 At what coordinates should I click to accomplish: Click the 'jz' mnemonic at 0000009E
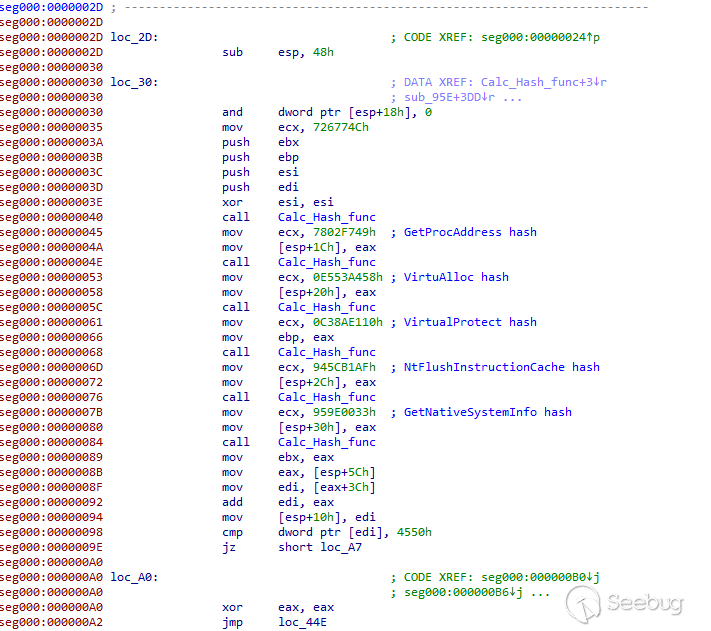pos(229,547)
